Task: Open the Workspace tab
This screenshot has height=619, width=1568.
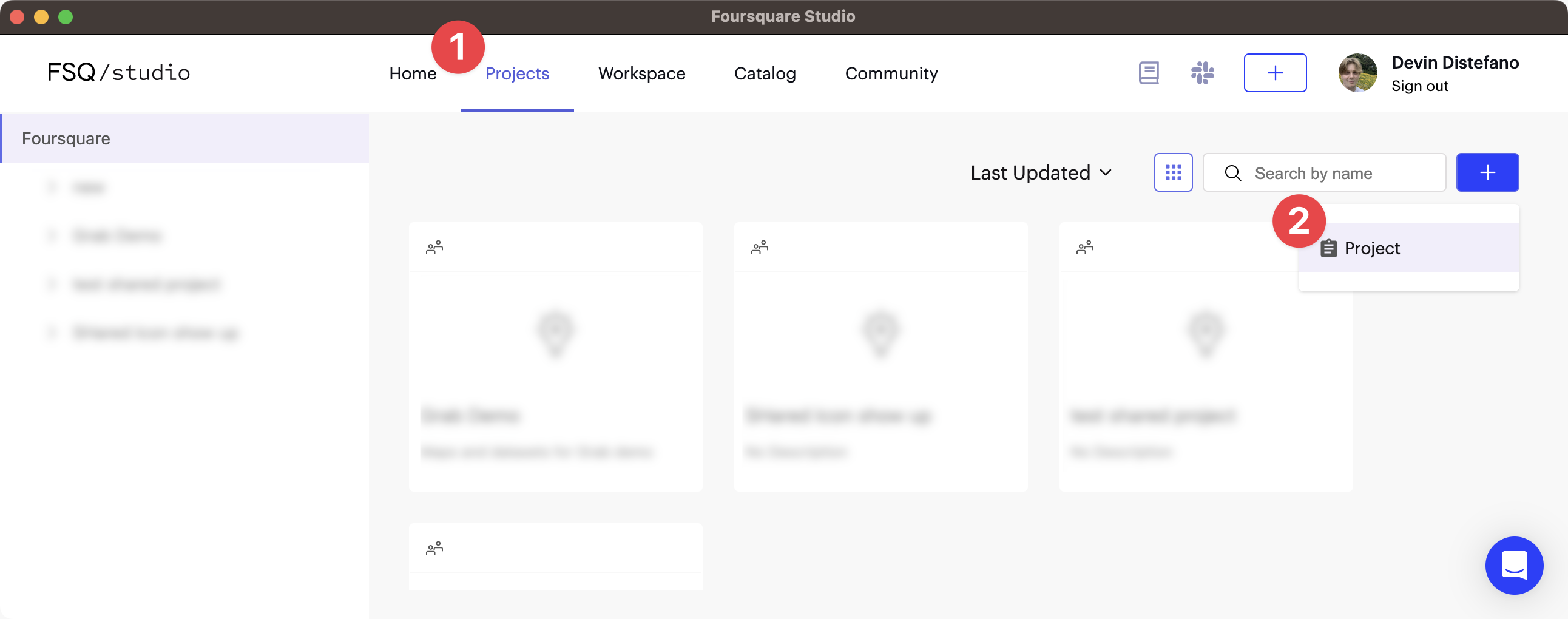Action: click(x=641, y=73)
